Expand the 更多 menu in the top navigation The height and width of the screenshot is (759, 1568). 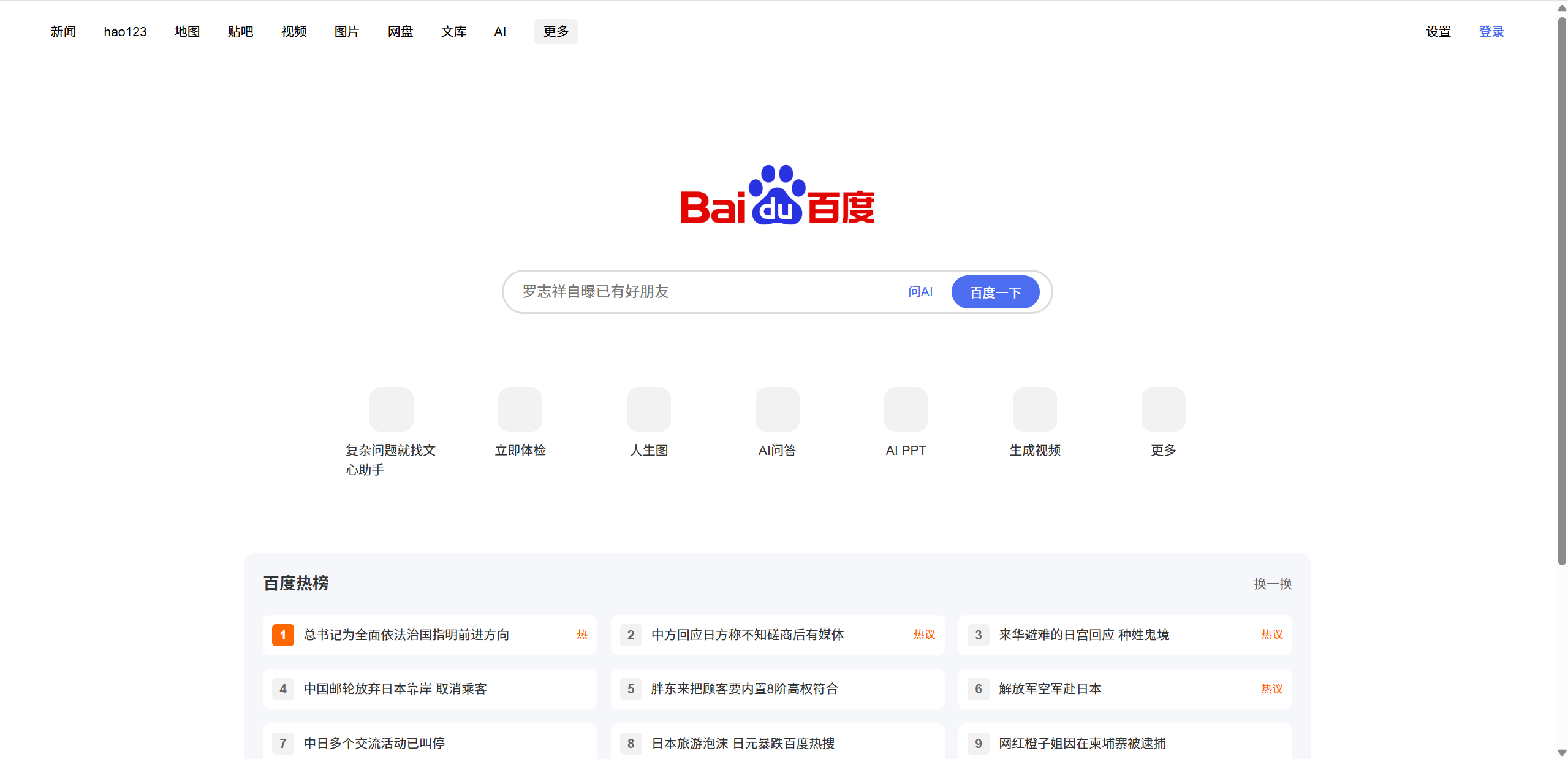555,31
